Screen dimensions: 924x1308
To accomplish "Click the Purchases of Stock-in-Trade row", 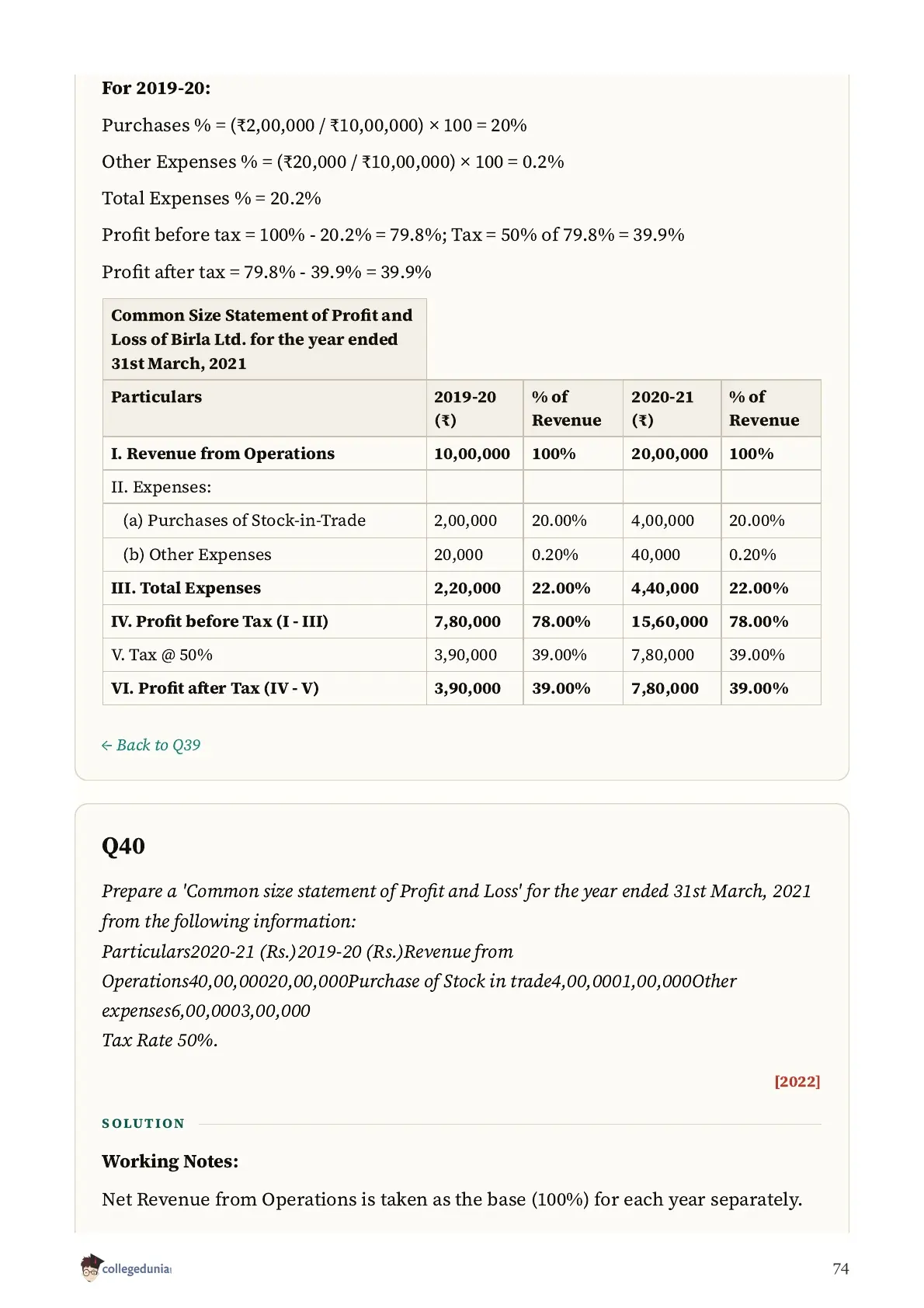I will coord(461,520).
